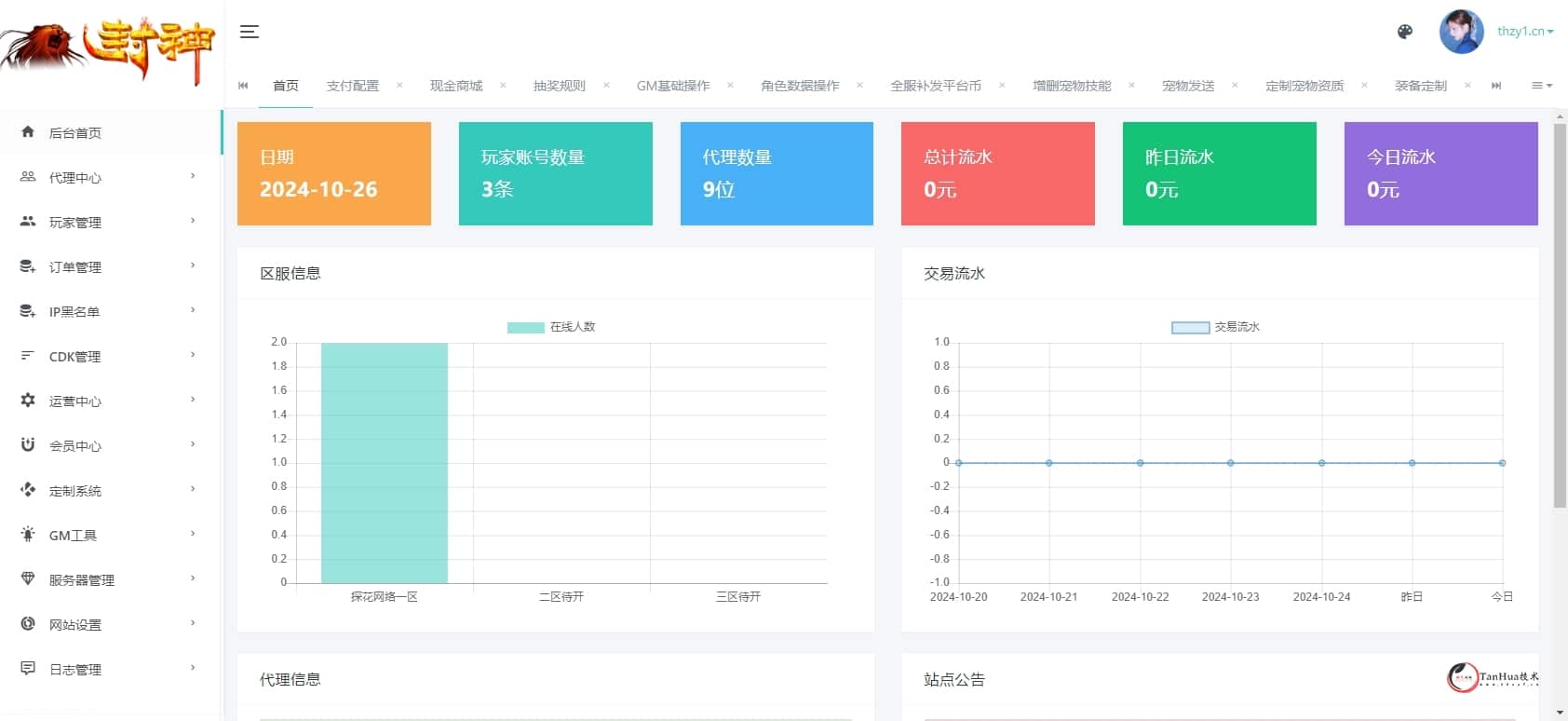Click the bug icon beside GM工具
The image size is (1568, 721).
(x=28, y=535)
